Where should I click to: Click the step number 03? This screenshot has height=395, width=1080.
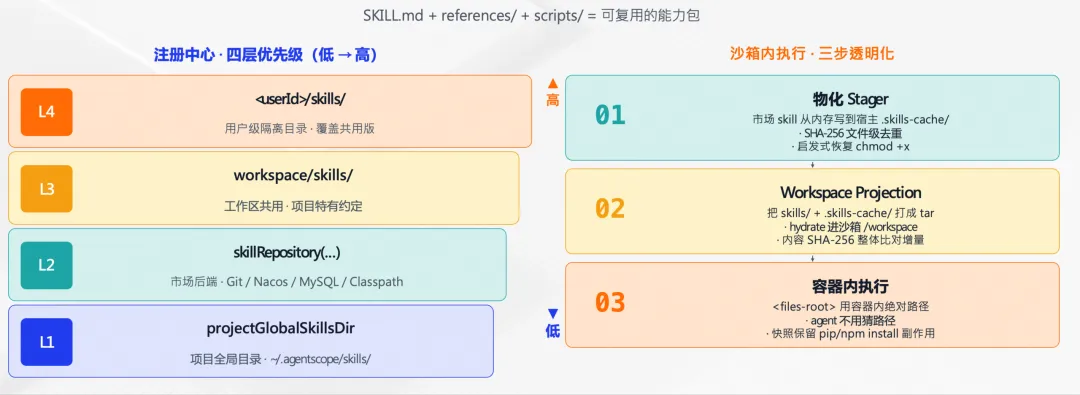point(610,303)
